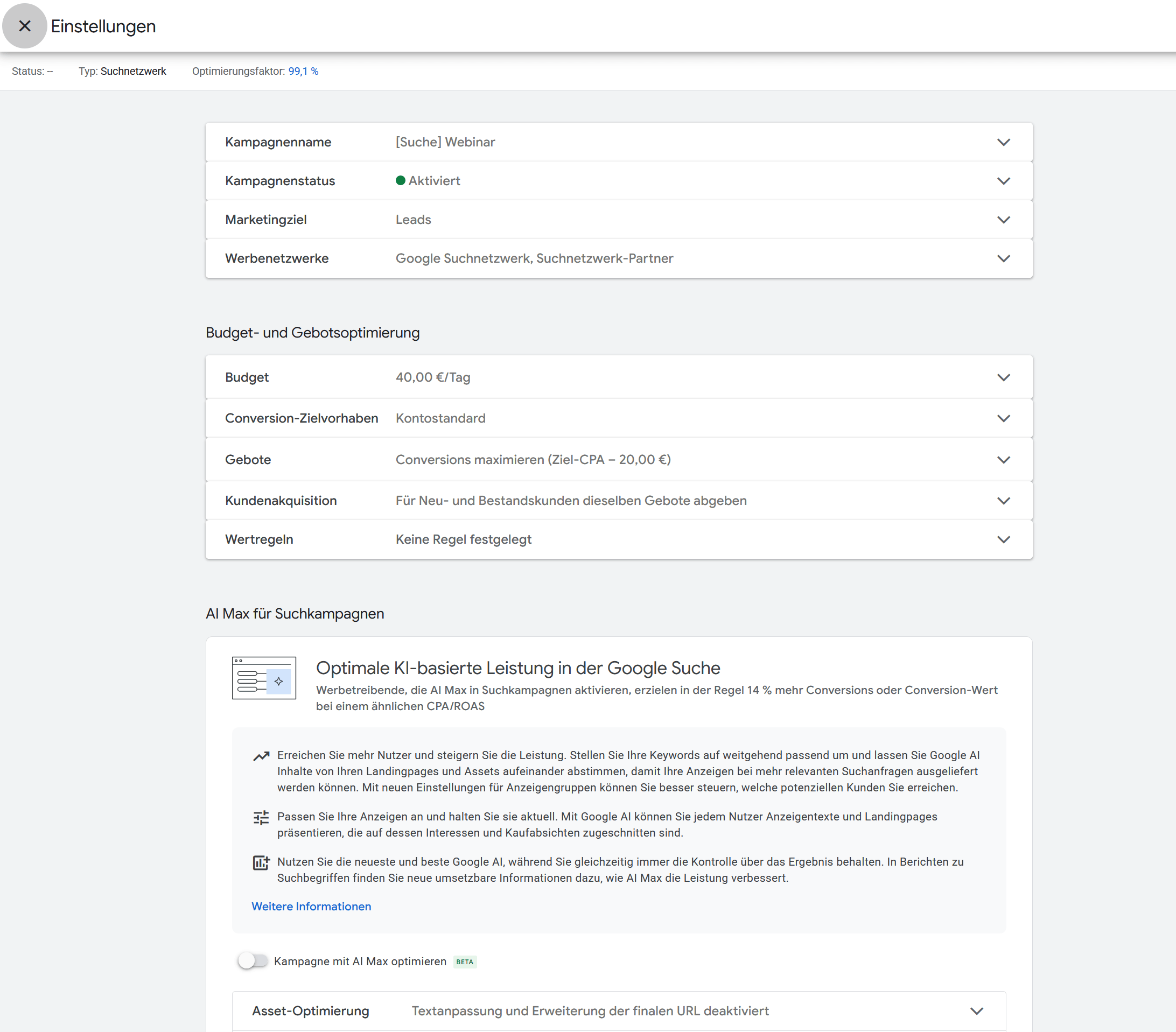The height and width of the screenshot is (1032, 1176).
Task: Click the tune sliders icon beside Anzeigen text
Action: click(x=261, y=817)
